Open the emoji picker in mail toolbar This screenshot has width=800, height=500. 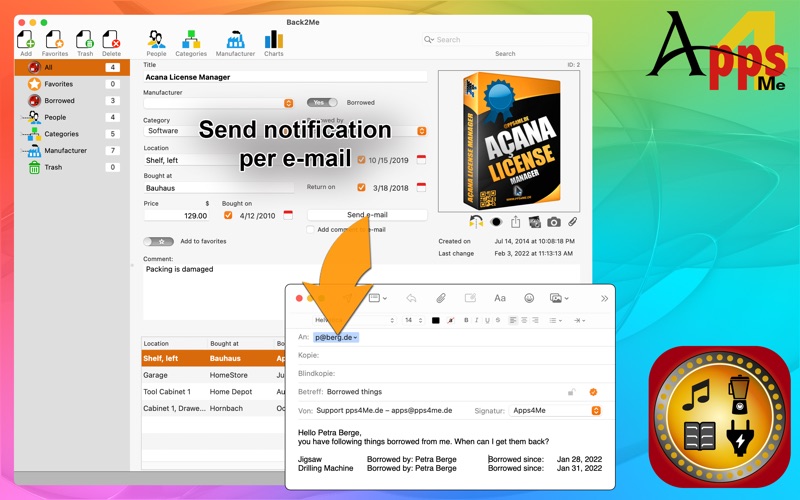pyautogui.click(x=529, y=298)
